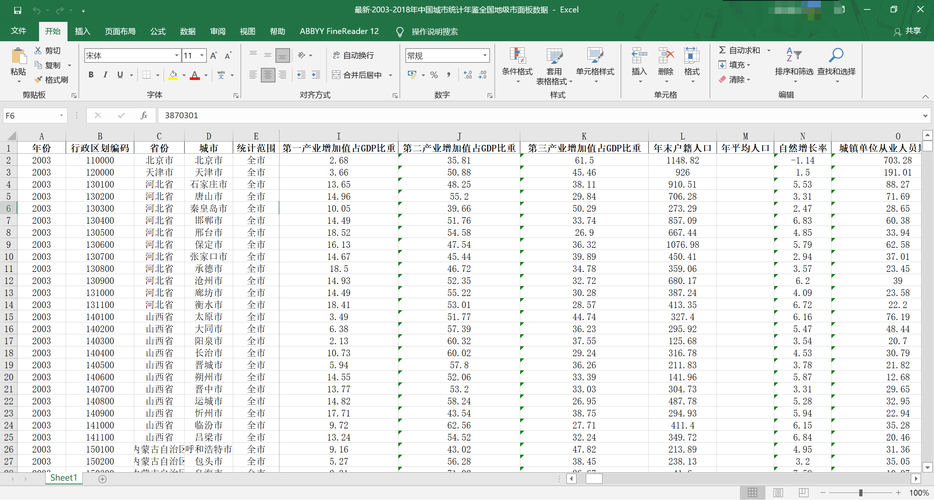The height and width of the screenshot is (500, 934).
Task: Toggle underline formatting
Action: 120,75
